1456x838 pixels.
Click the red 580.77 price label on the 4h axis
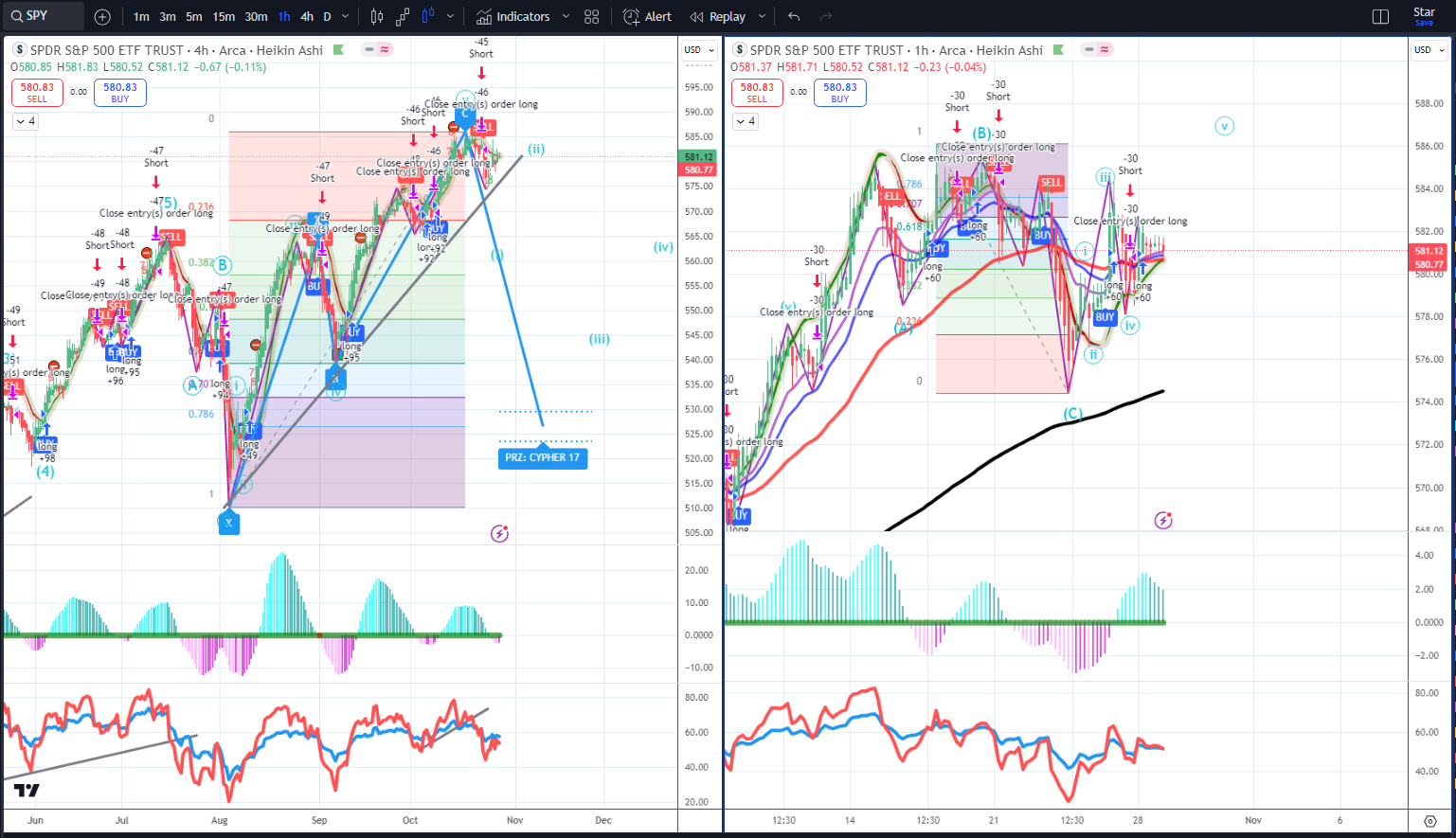pos(699,170)
